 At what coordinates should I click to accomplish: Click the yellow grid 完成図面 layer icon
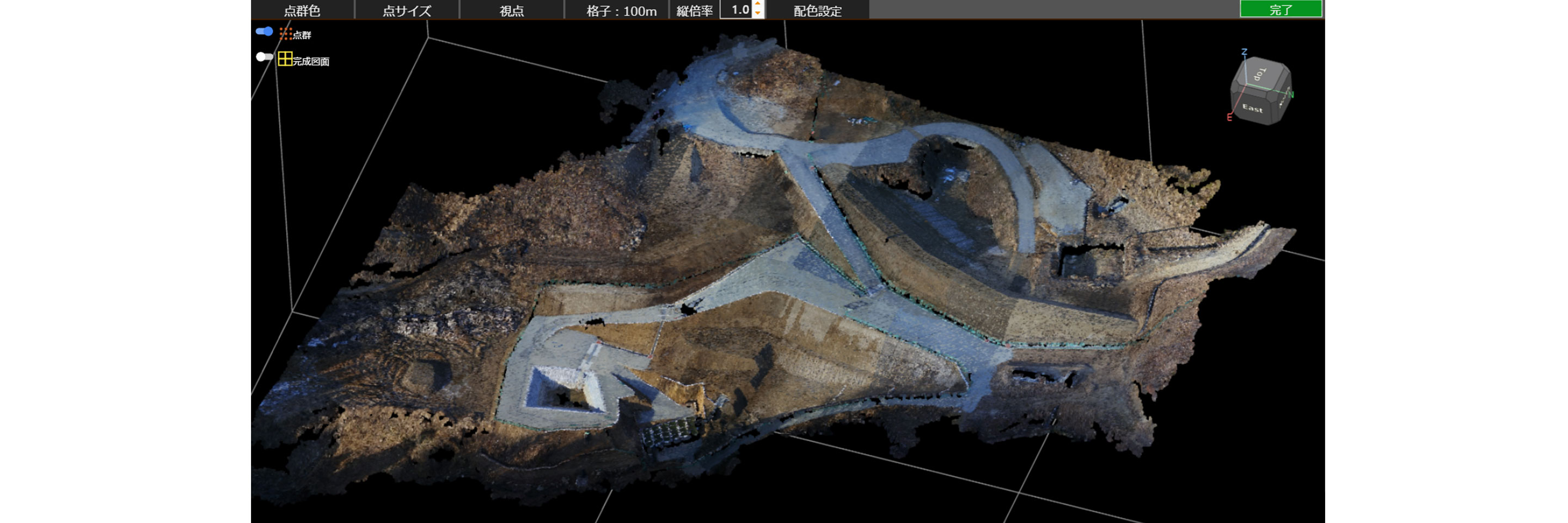point(285,58)
